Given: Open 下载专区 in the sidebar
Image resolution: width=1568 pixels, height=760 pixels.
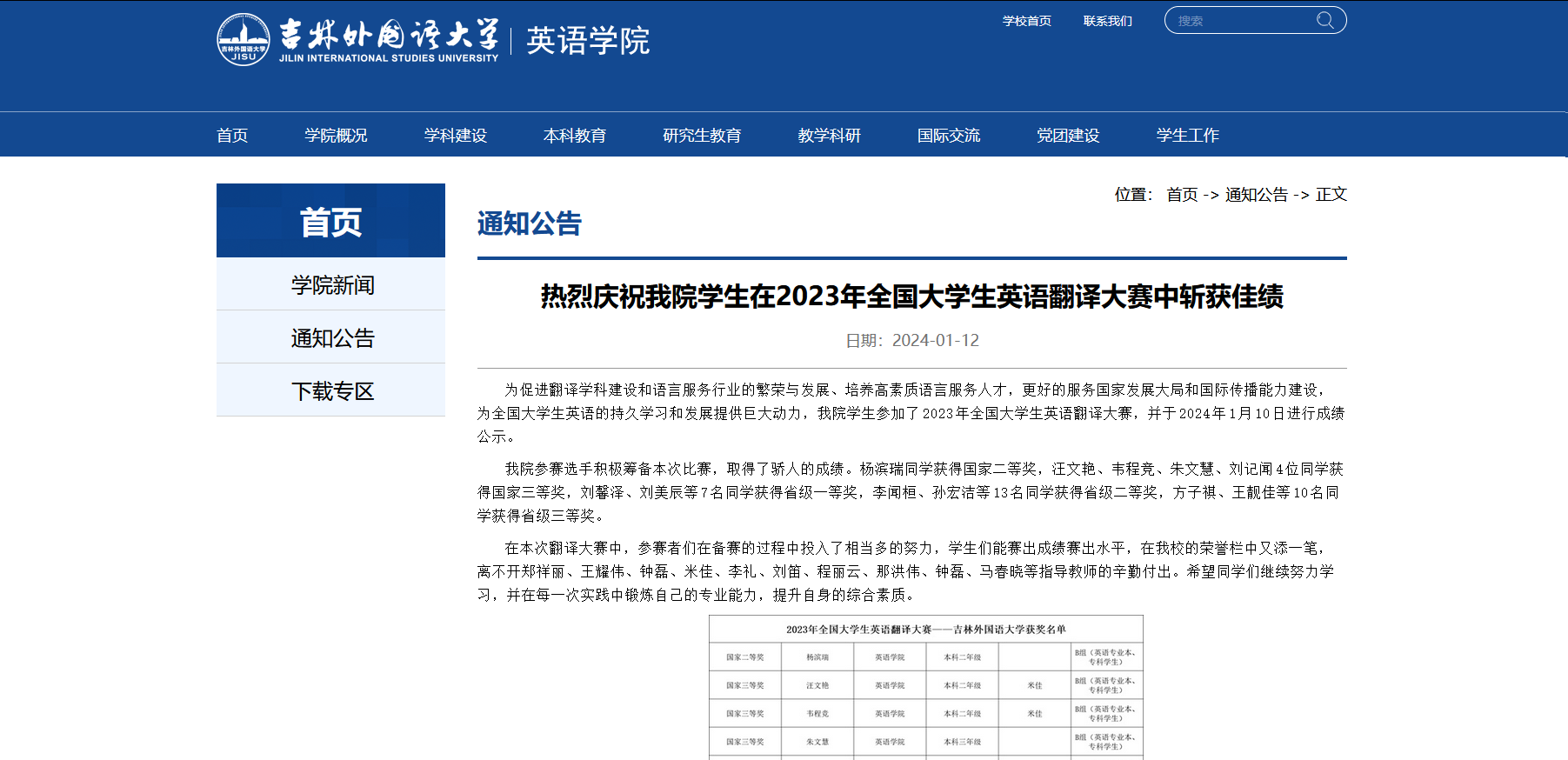Looking at the screenshot, I should (331, 390).
